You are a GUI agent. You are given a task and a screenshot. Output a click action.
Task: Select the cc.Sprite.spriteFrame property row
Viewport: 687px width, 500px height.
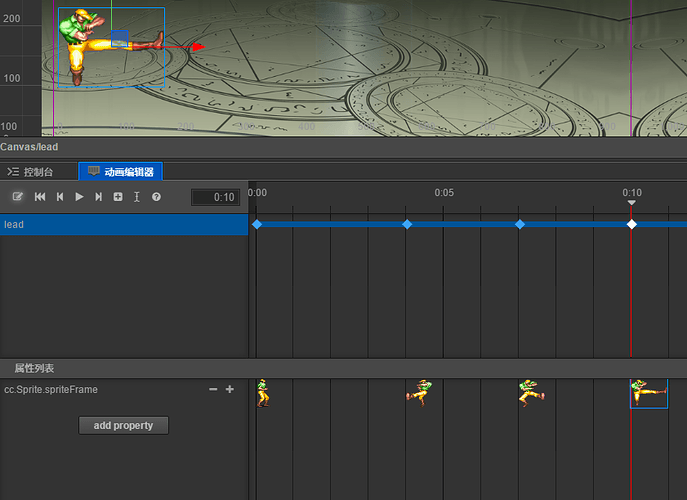coord(124,390)
